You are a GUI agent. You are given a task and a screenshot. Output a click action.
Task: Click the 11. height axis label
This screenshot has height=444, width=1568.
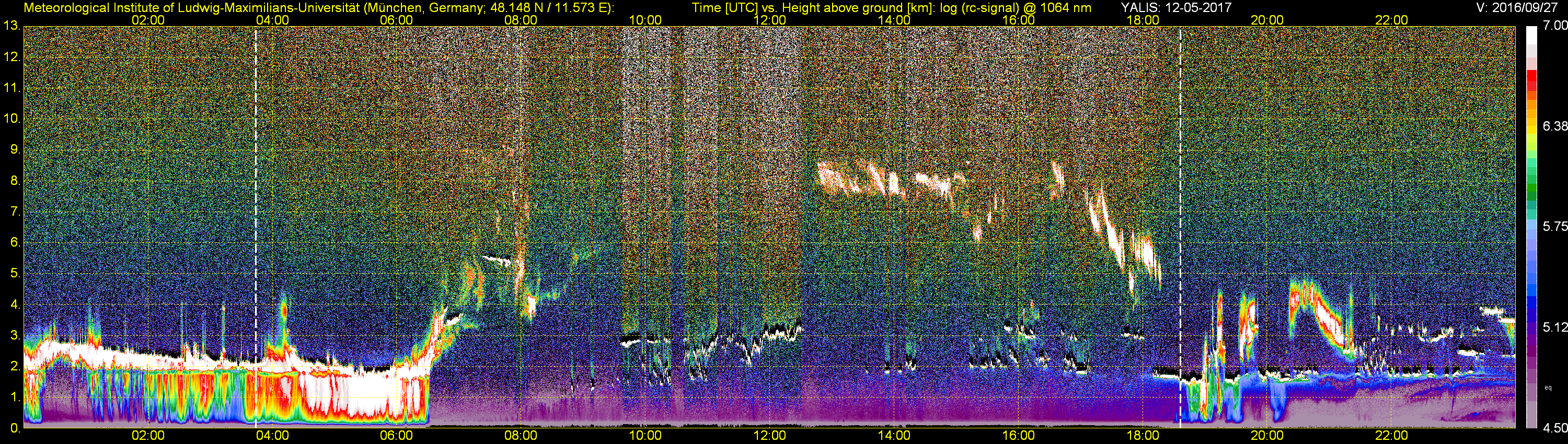[12, 88]
